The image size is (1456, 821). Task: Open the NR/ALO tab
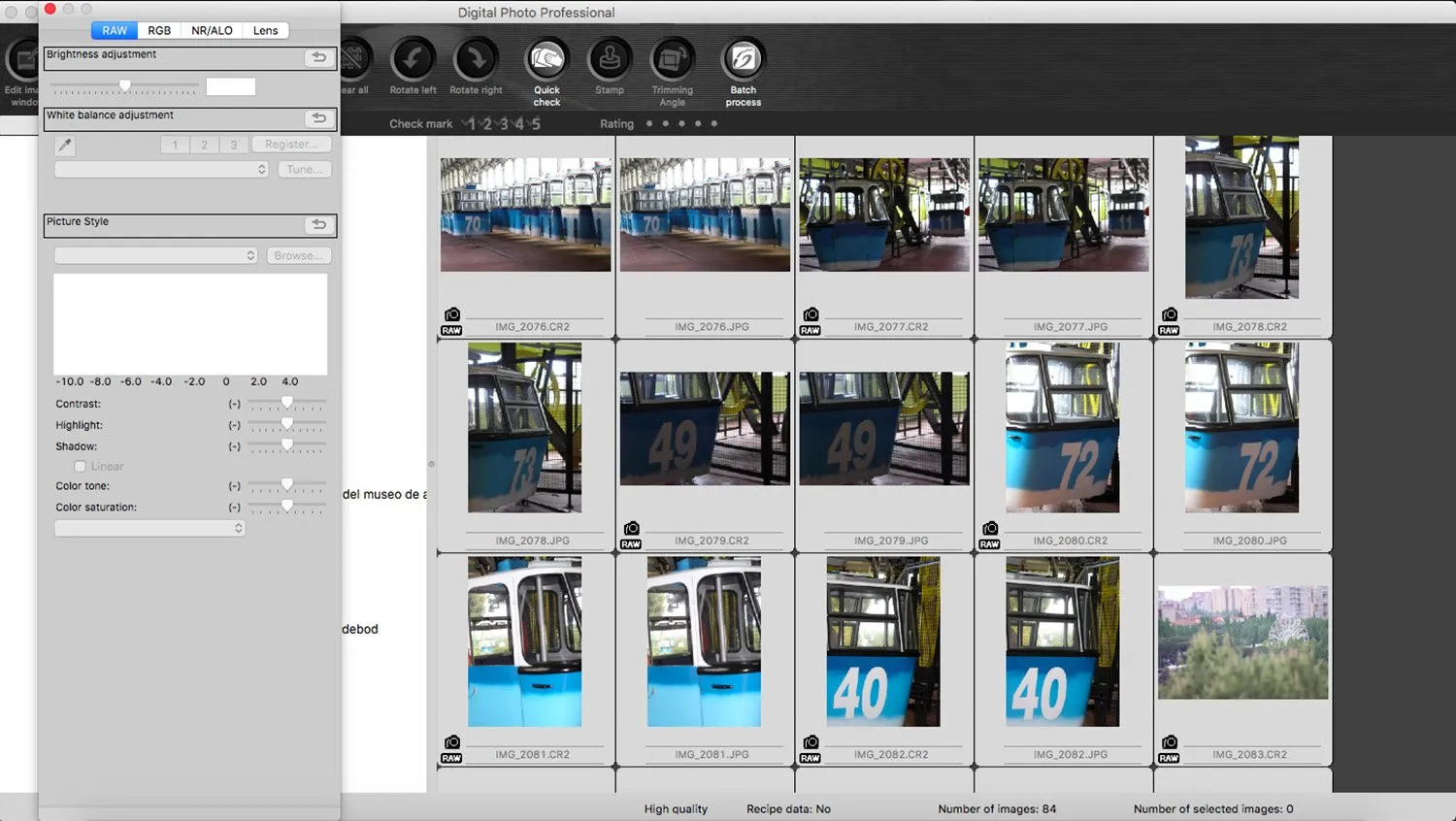click(x=212, y=30)
